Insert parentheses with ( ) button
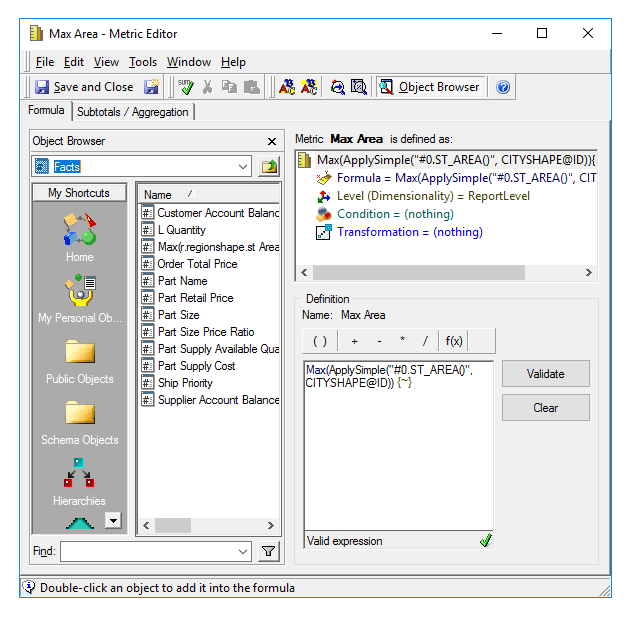631x625 pixels. [x=320, y=341]
